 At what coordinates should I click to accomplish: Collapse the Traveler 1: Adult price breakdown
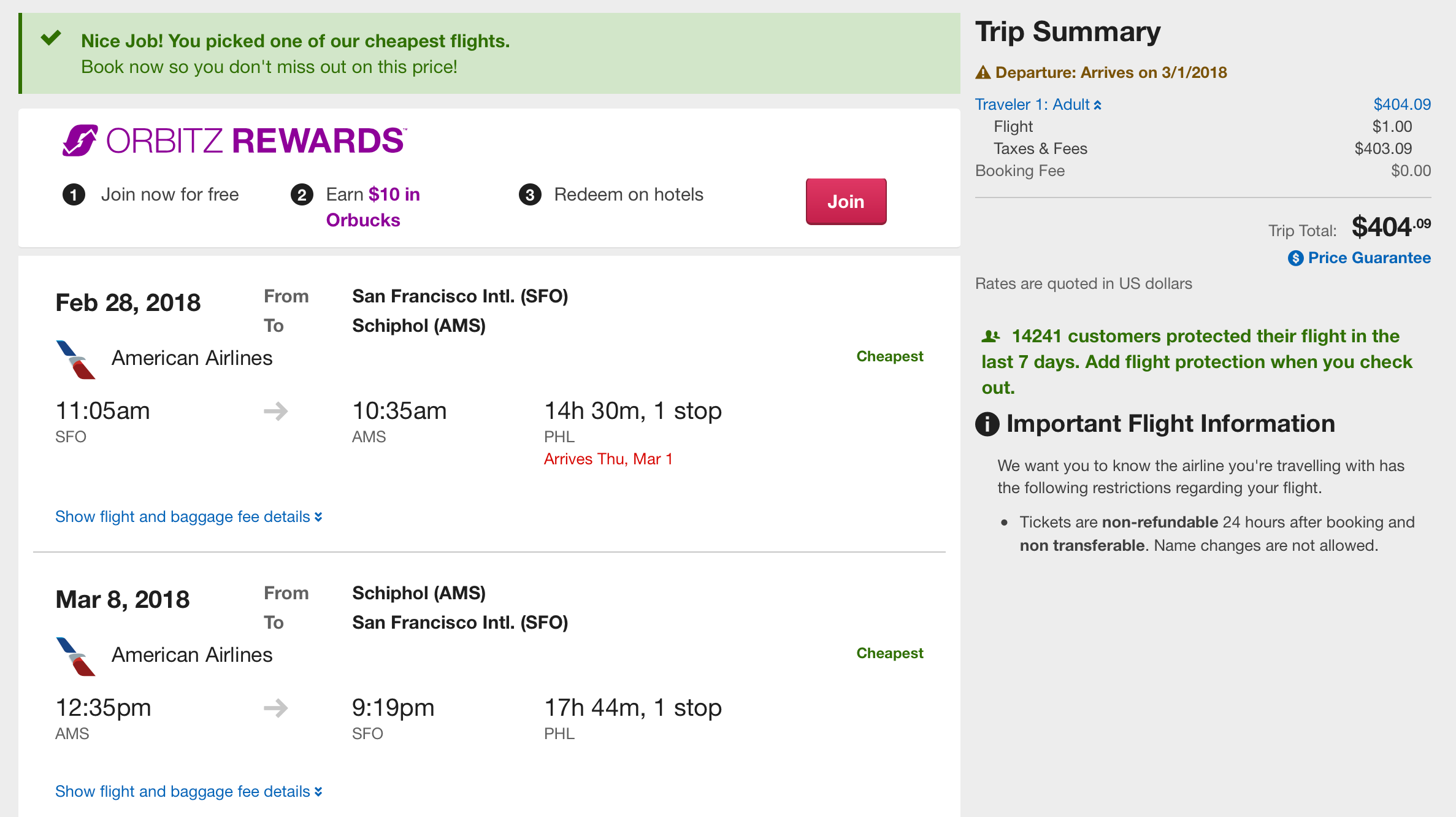coord(1038,105)
